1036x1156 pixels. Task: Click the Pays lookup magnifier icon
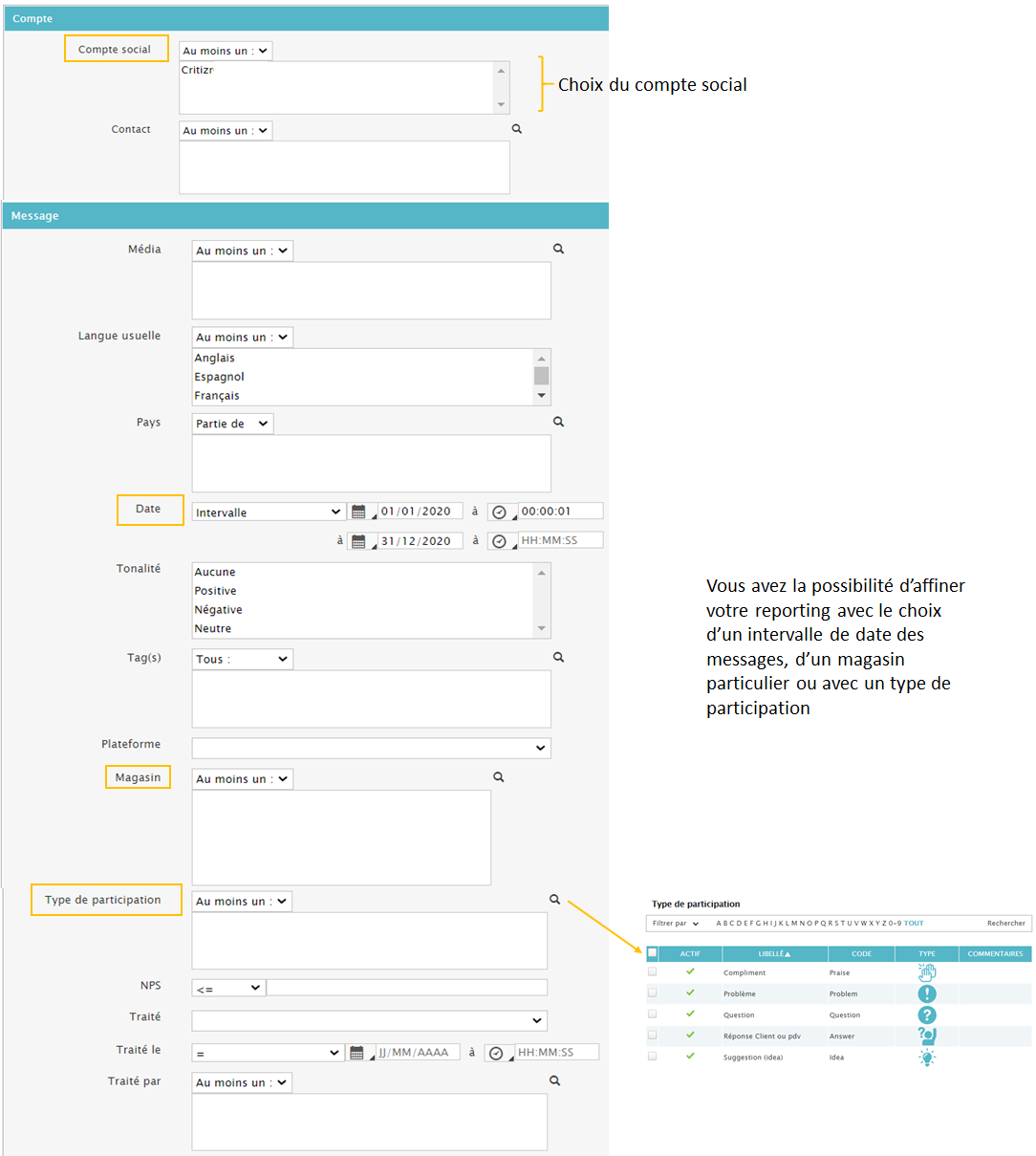pyautogui.click(x=559, y=422)
